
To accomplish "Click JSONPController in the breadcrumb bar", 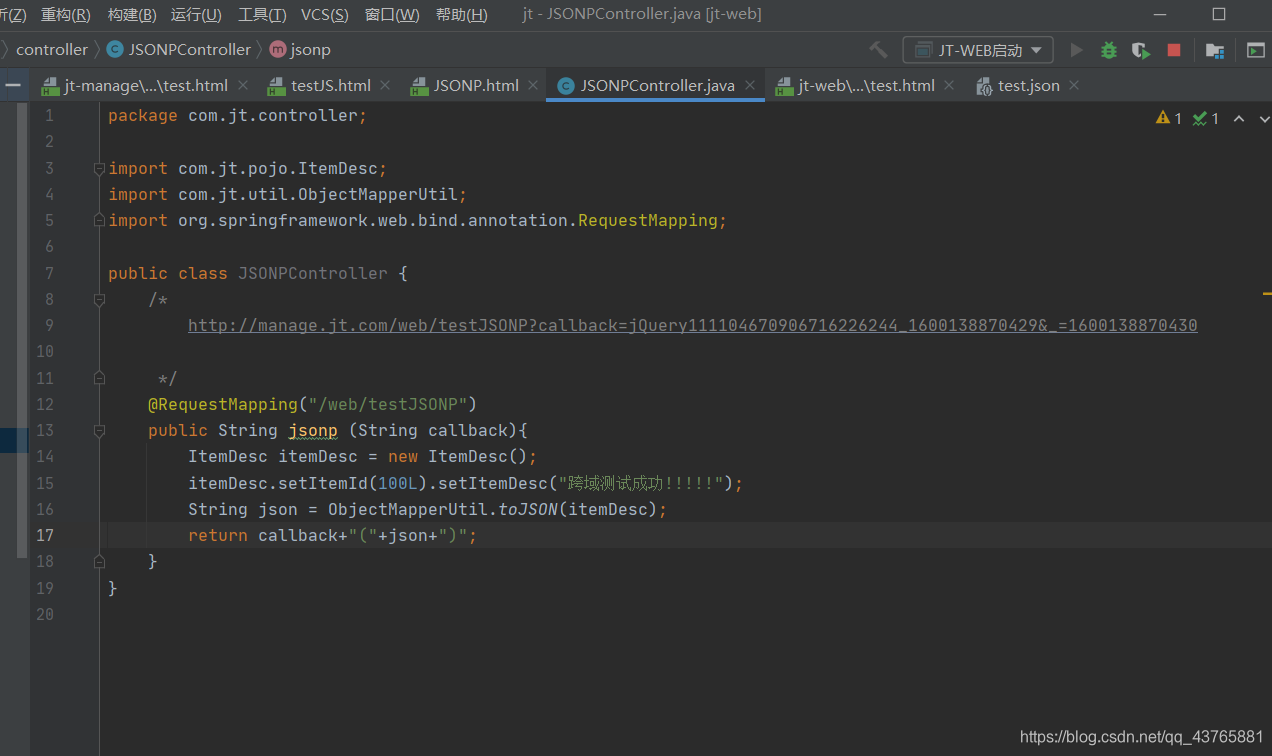I will pos(179,49).
